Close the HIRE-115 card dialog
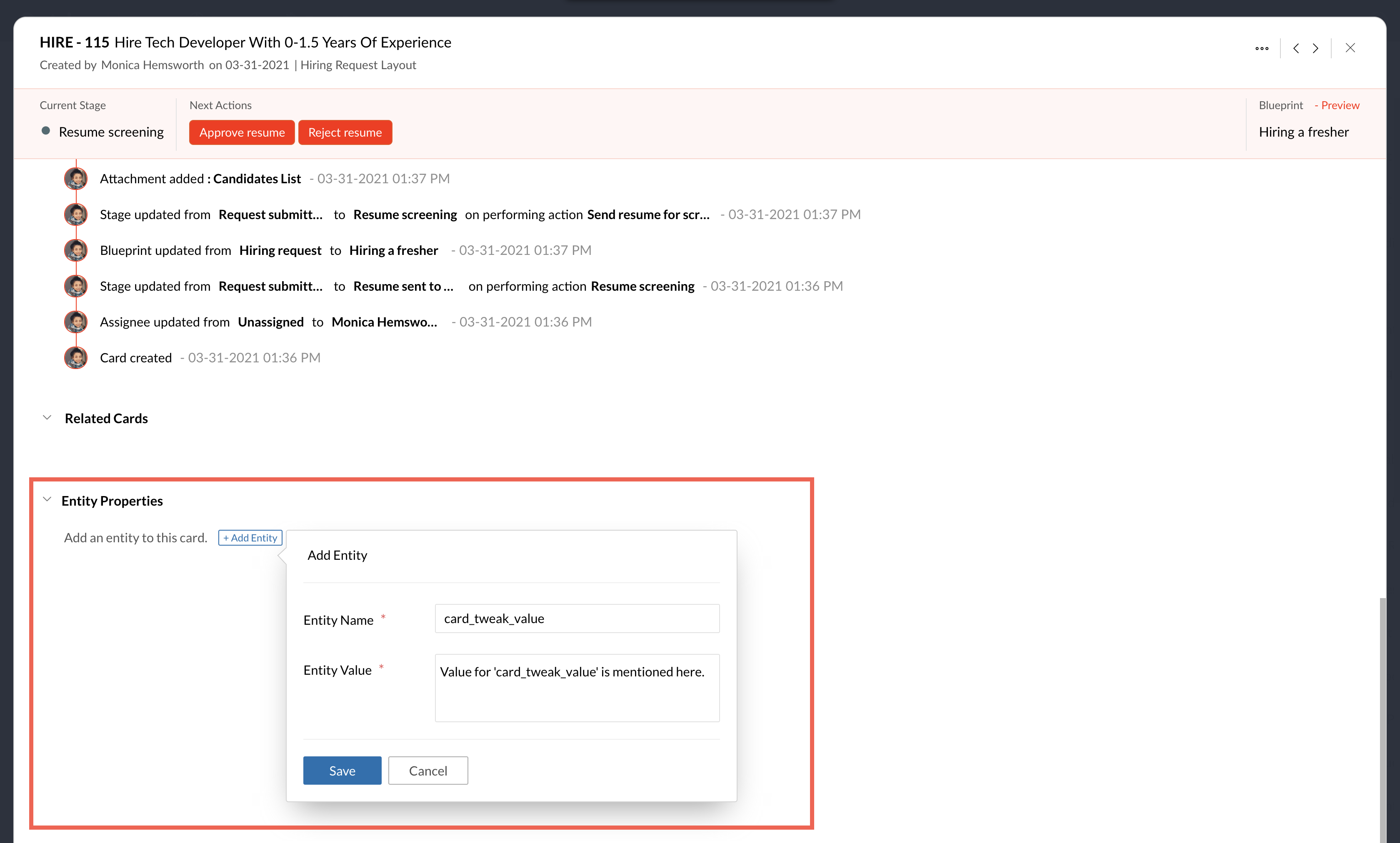The height and width of the screenshot is (843, 1400). click(x=1350, y=48)
